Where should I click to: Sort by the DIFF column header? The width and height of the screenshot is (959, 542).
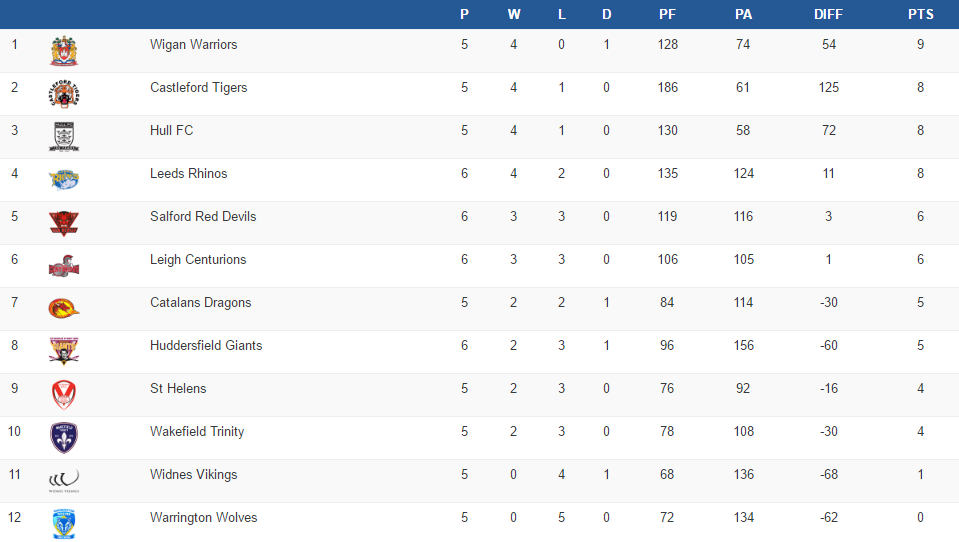[829, 14]
